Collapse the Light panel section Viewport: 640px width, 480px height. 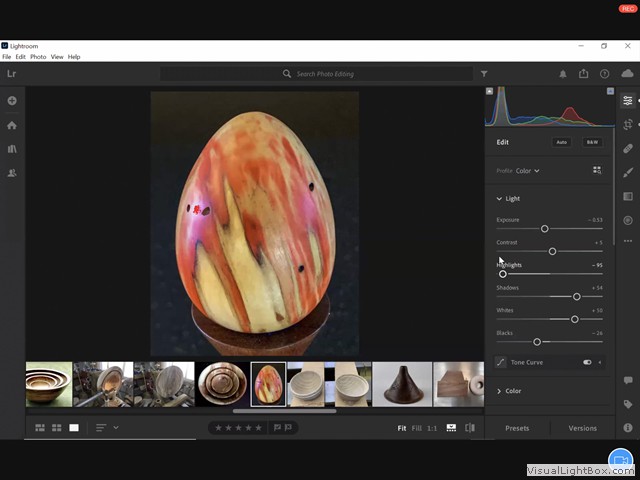(500, 199)
